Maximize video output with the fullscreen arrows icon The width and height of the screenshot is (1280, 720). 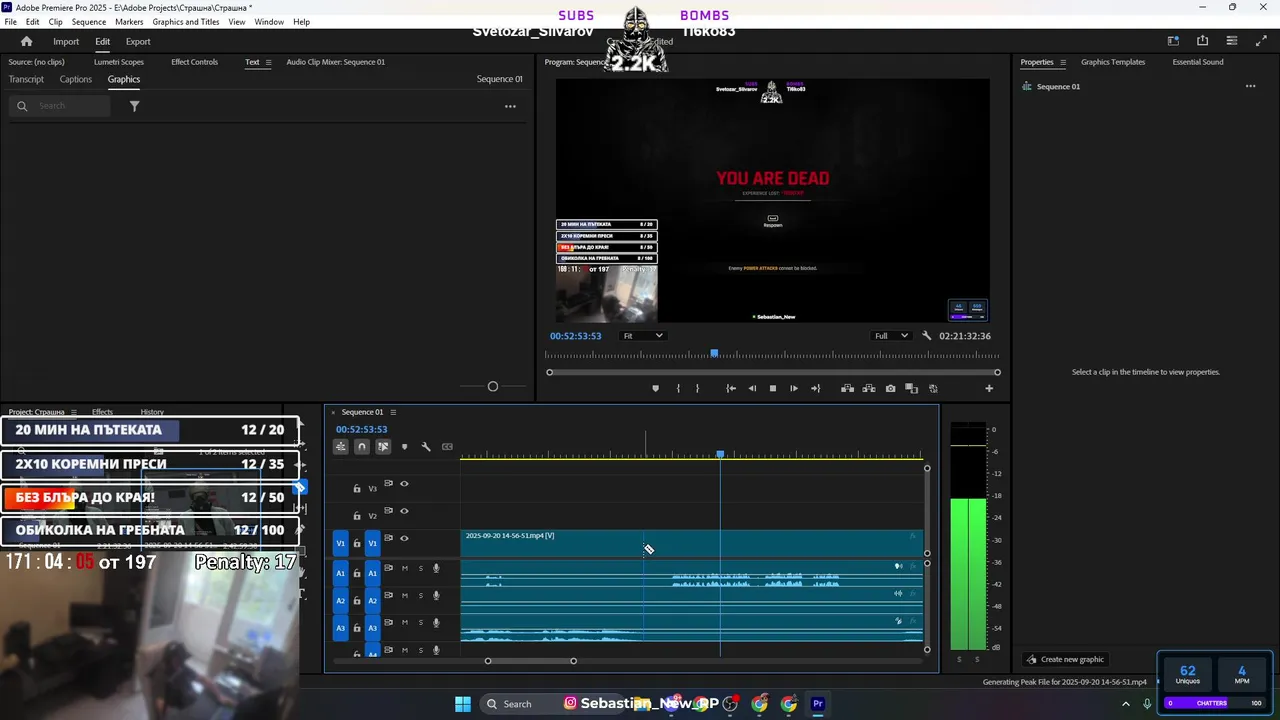point(1260,41)
